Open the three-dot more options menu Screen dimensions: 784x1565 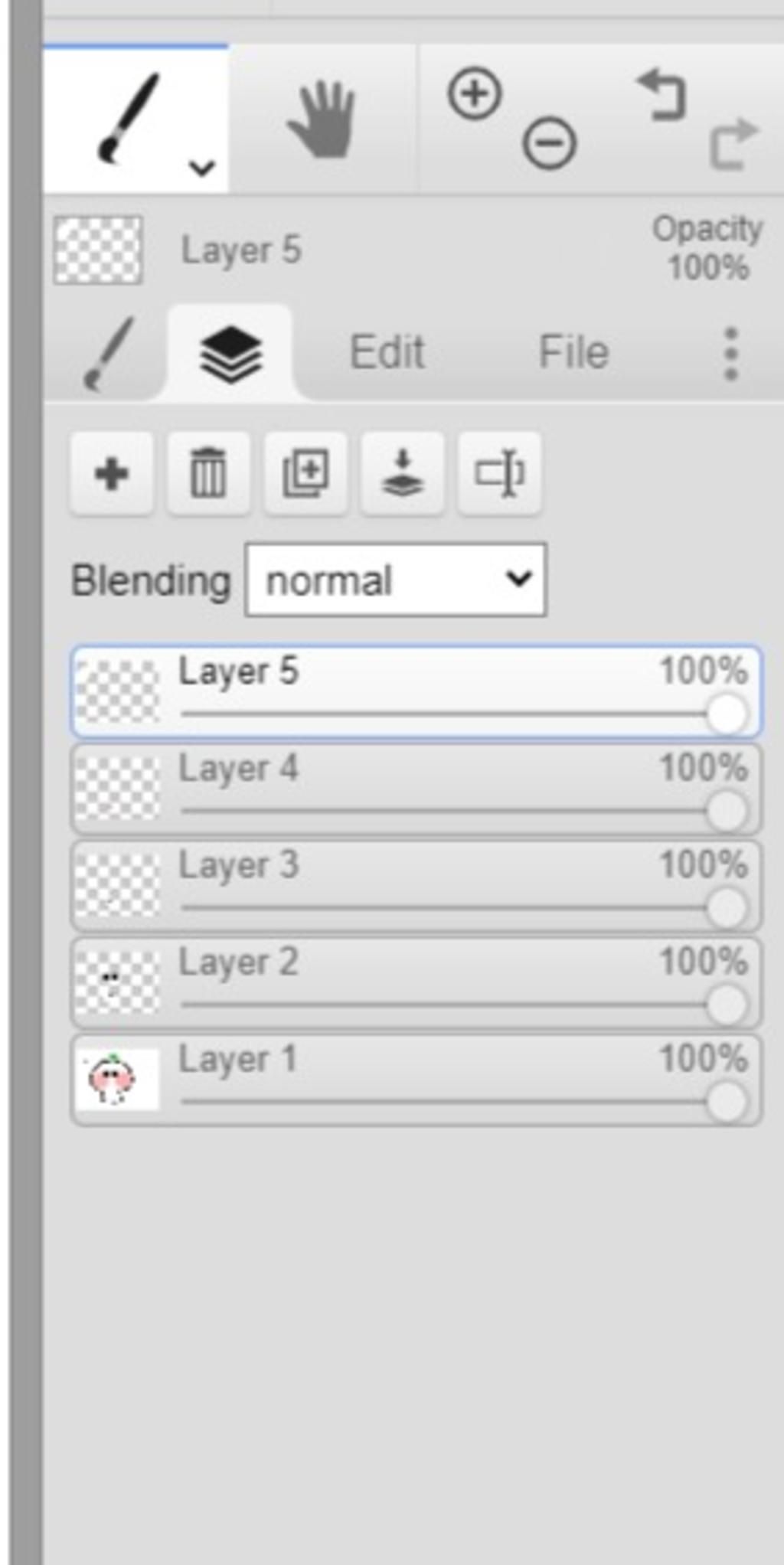[x=731, y=354]
